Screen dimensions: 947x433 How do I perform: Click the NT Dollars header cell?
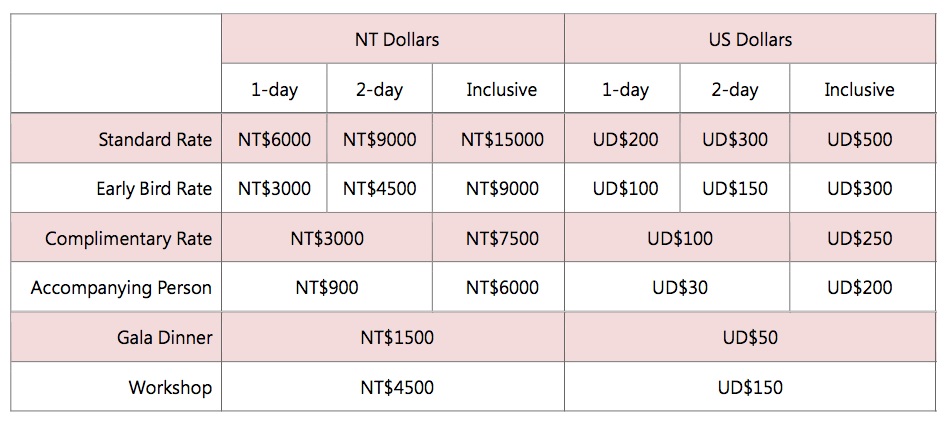(x=393, y=39)
